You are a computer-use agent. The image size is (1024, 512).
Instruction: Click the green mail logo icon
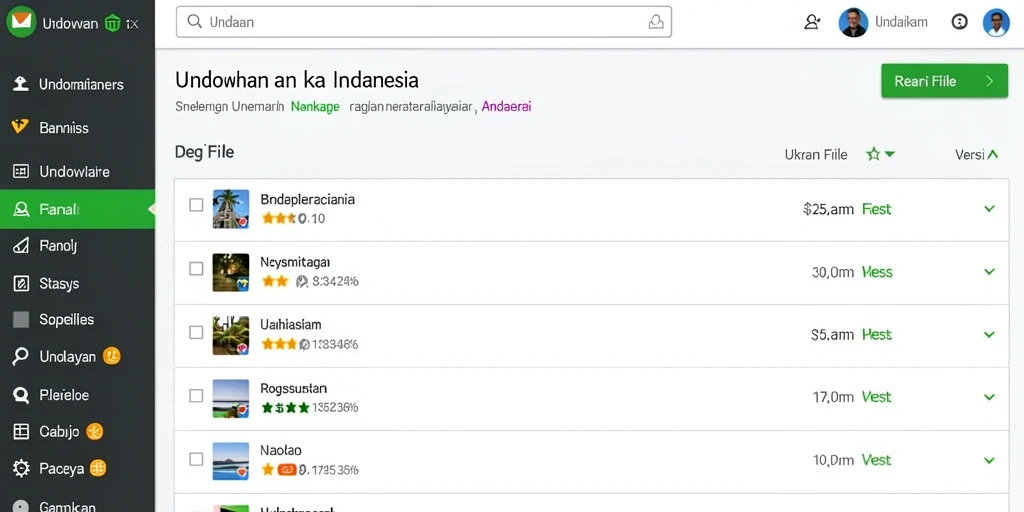point(21,22)
